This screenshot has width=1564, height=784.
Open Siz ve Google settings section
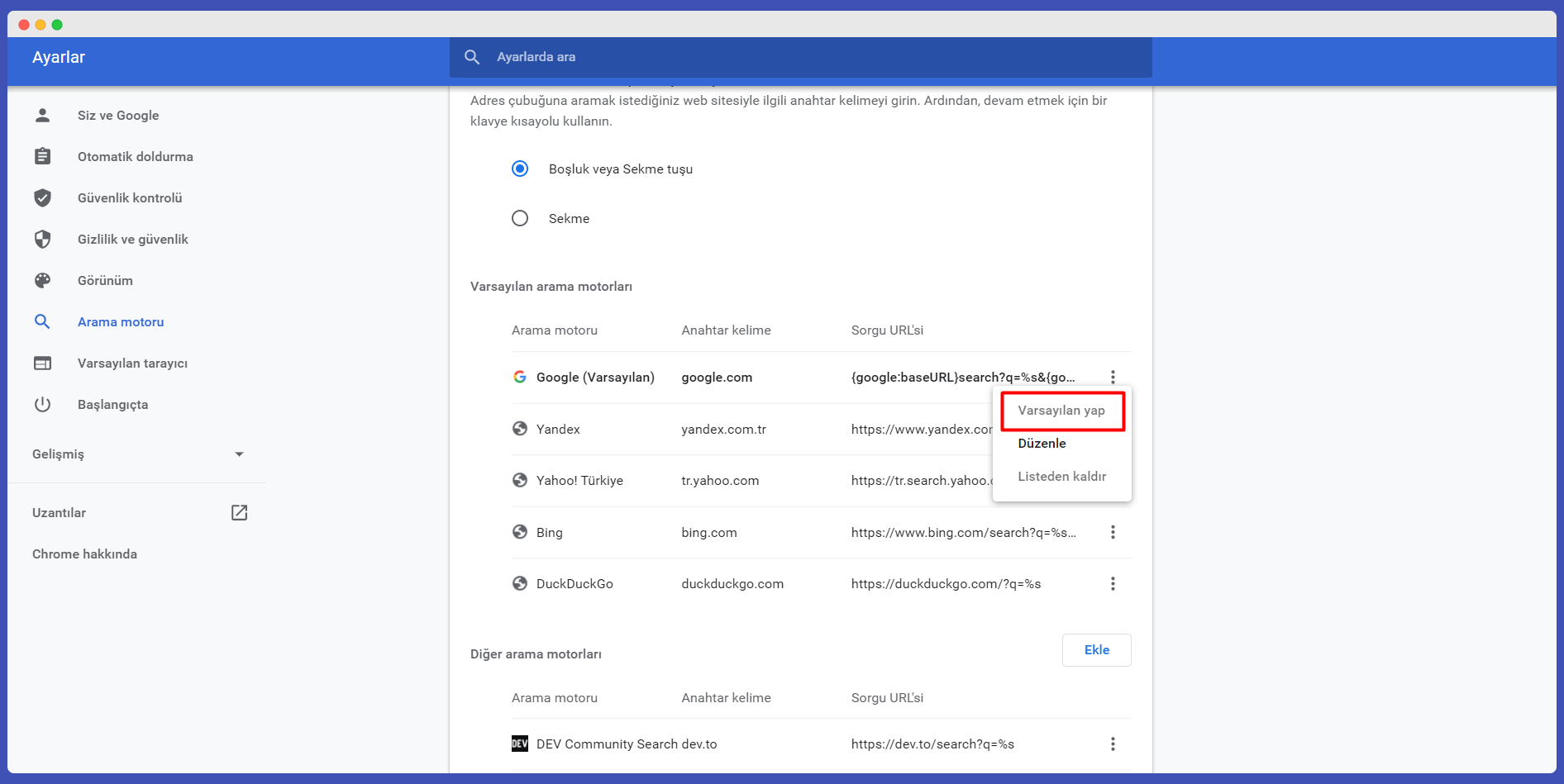tap(118, 116)
